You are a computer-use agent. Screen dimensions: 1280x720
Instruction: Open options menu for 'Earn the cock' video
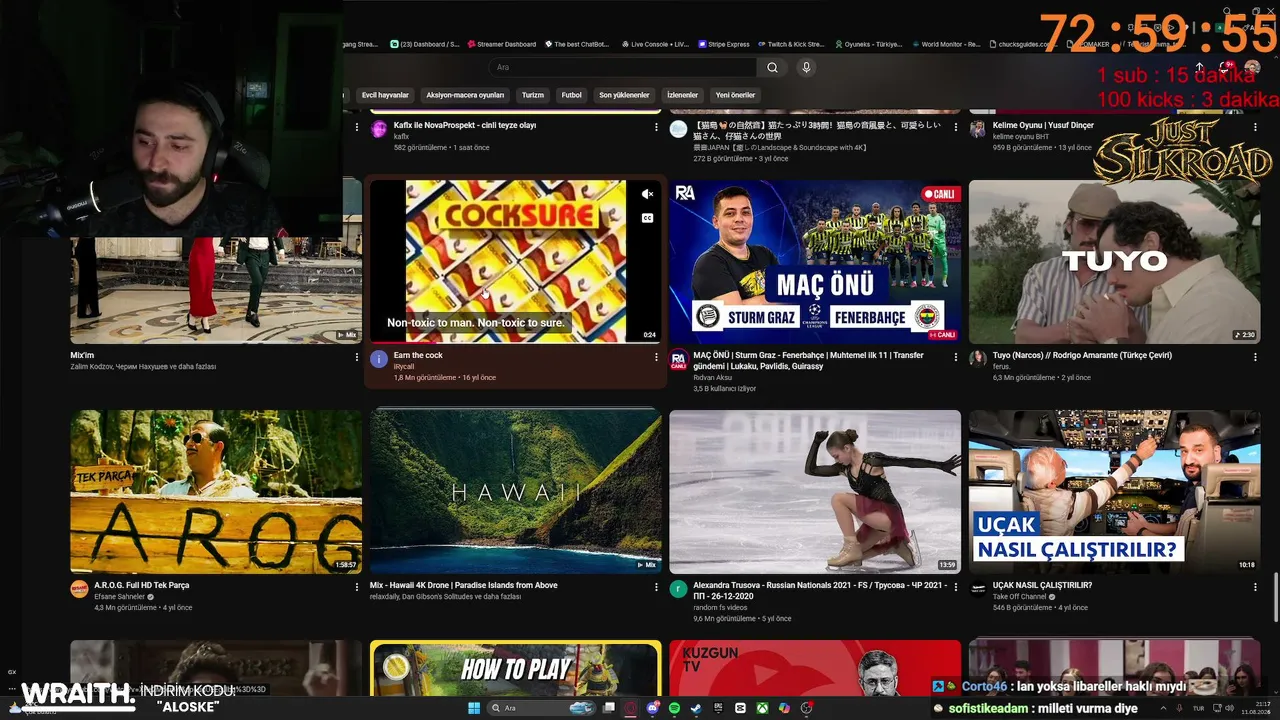point(656,357)
